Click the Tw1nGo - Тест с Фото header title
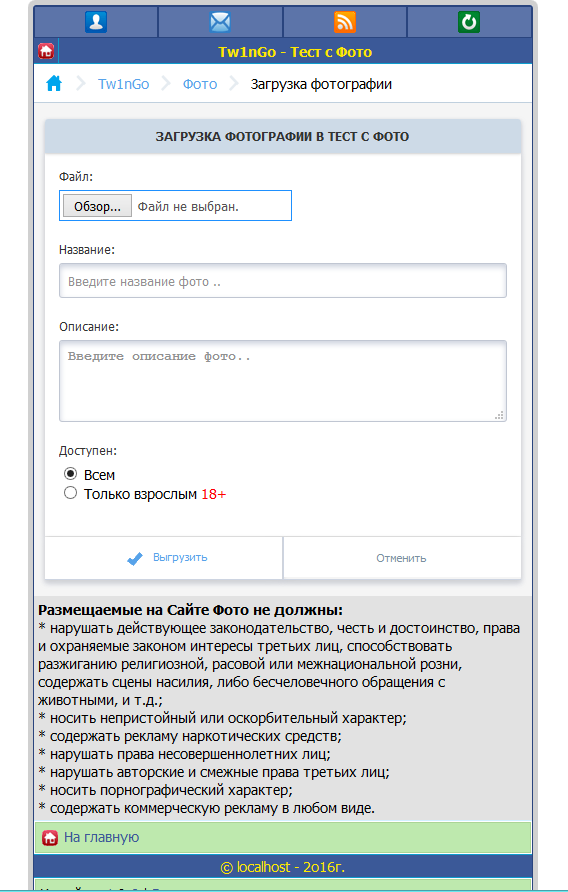 click(295, 52)
